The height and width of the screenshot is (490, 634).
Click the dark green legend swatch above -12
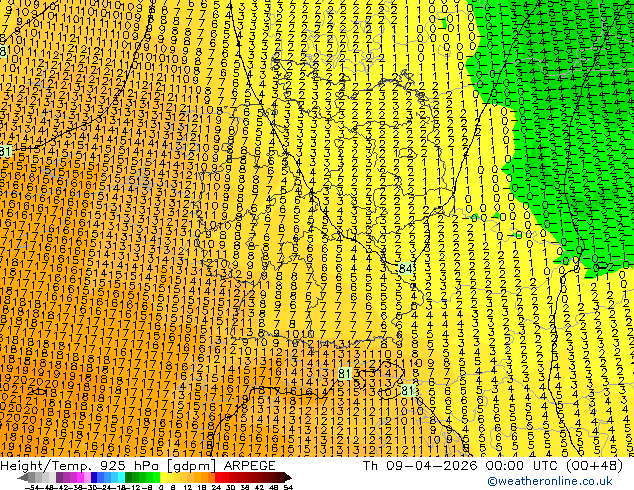(129, 477)
